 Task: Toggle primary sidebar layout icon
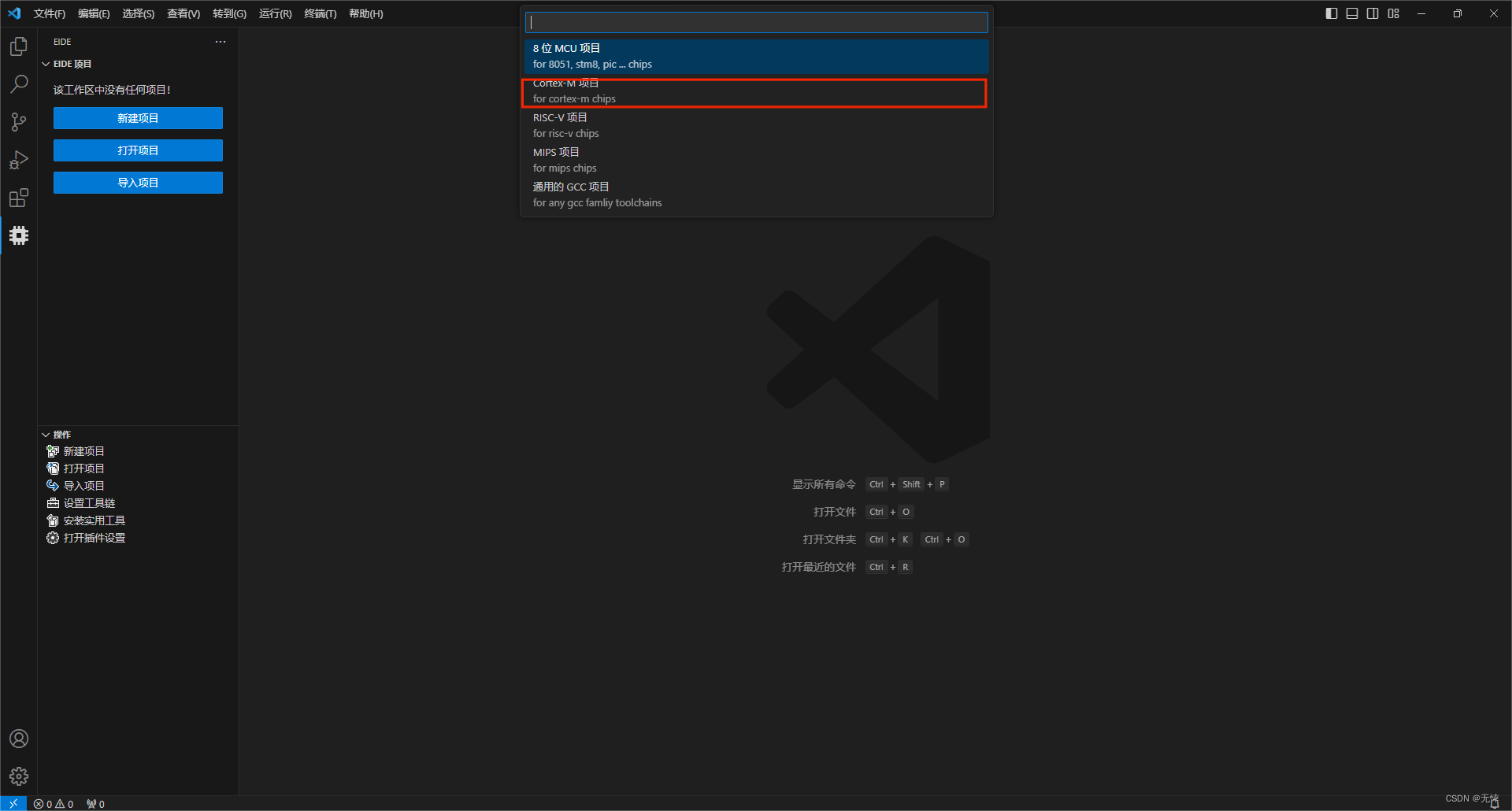[1332, 13]
